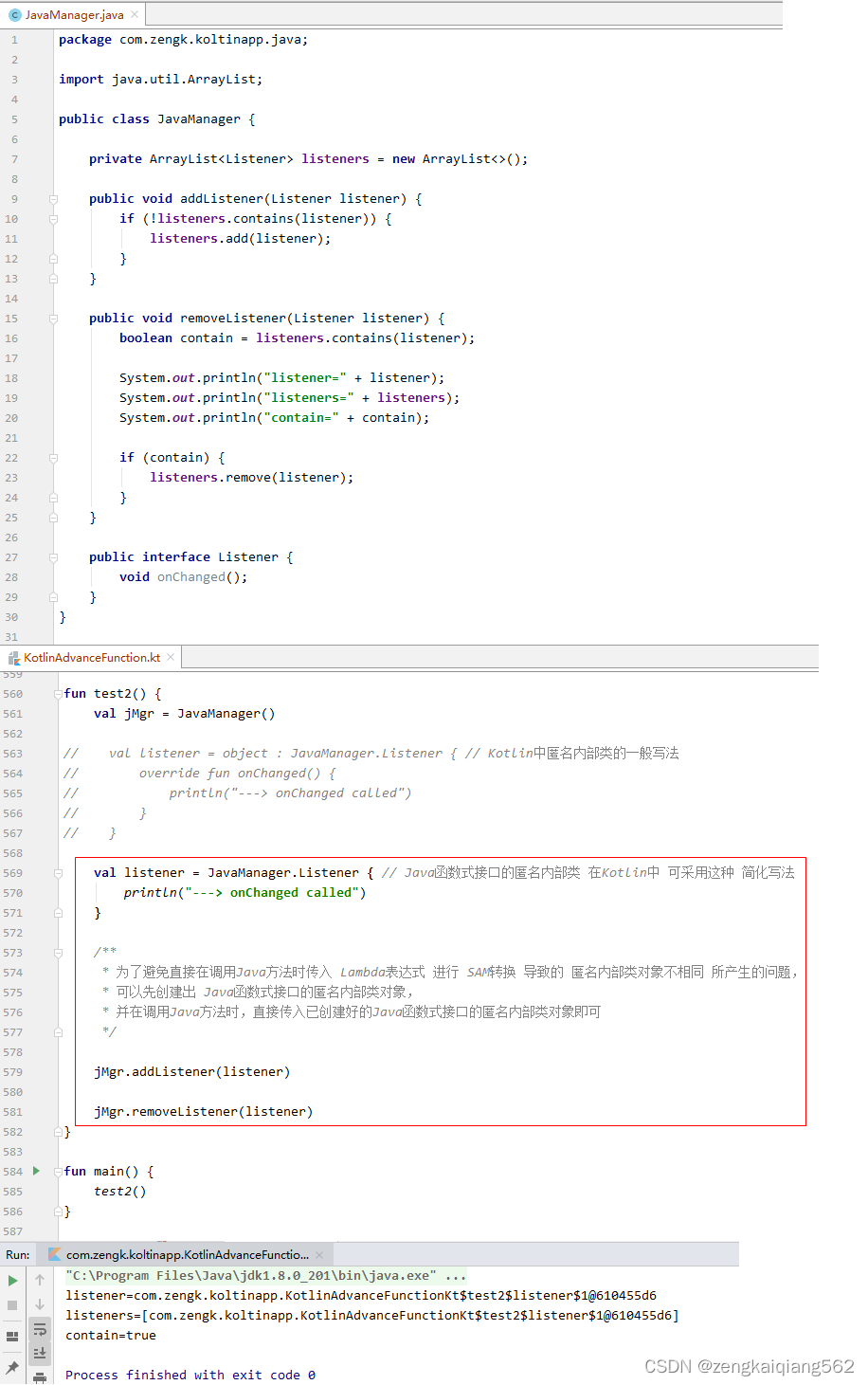Collapse the if block at line 10
868x1385 pixels.
53,219
